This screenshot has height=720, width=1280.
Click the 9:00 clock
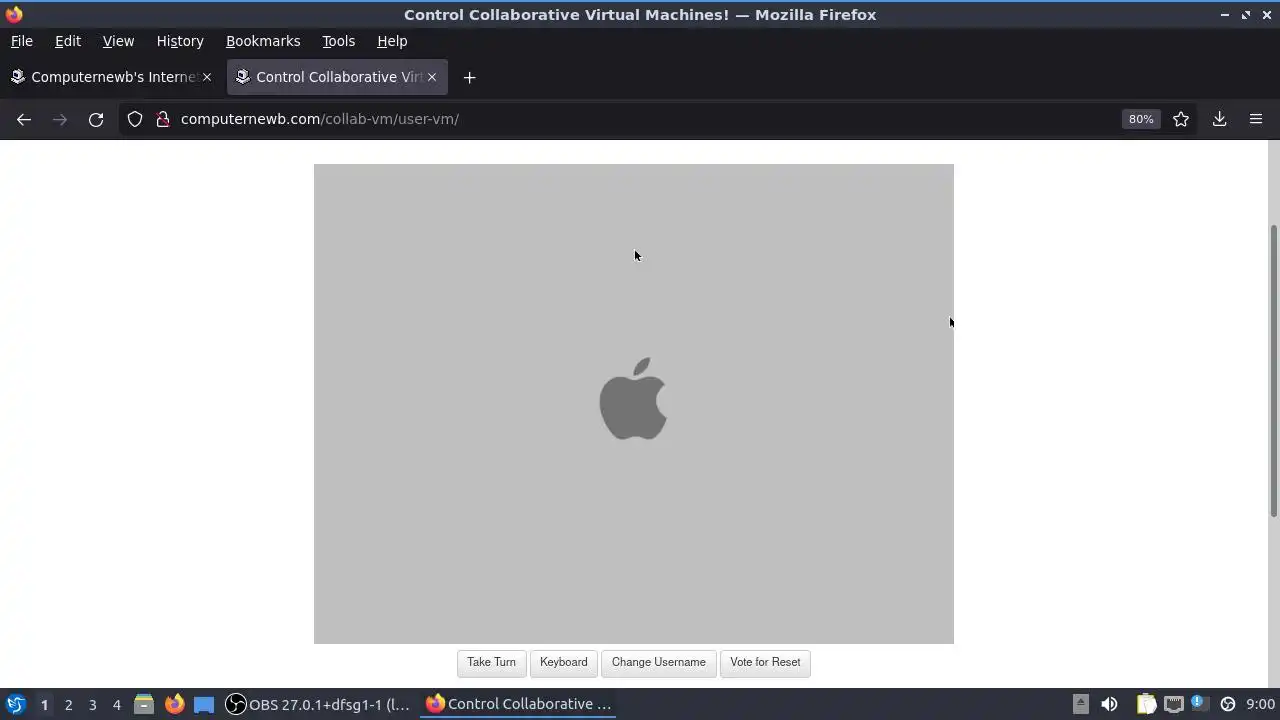point(1260,704)
